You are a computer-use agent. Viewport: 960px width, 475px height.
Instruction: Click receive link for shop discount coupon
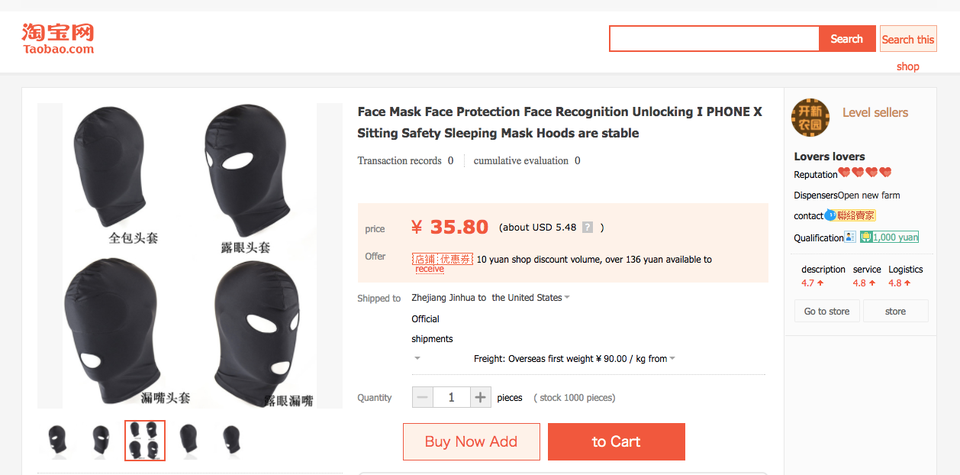point(430,269)
